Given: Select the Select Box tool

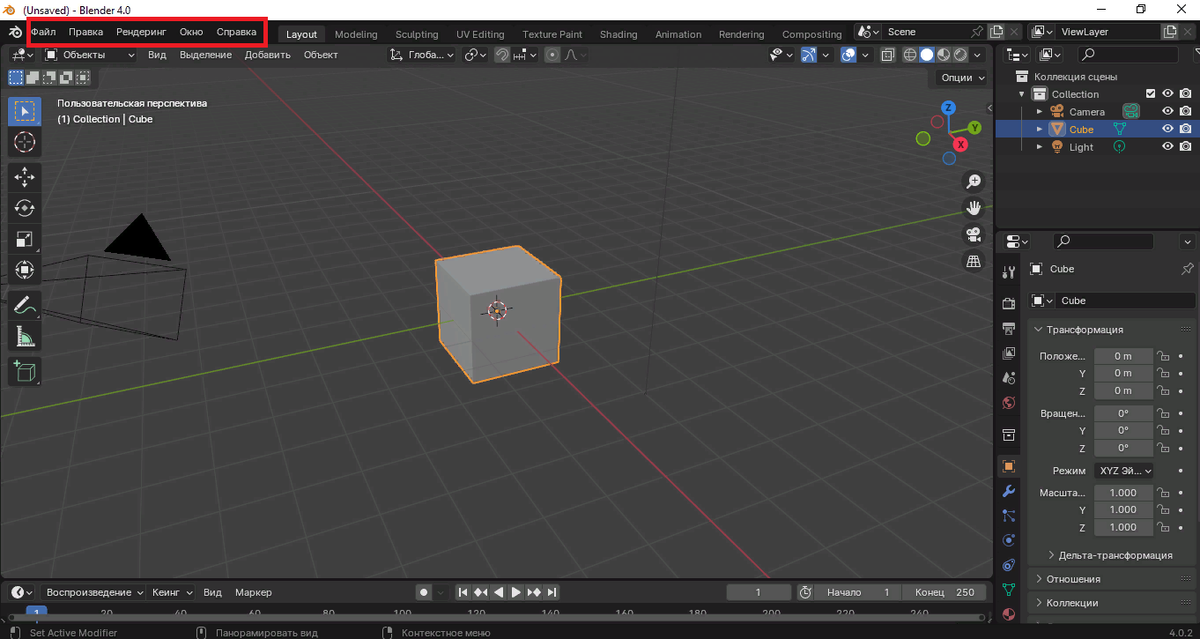Looking at the screenshot, I should click(25, 111).
